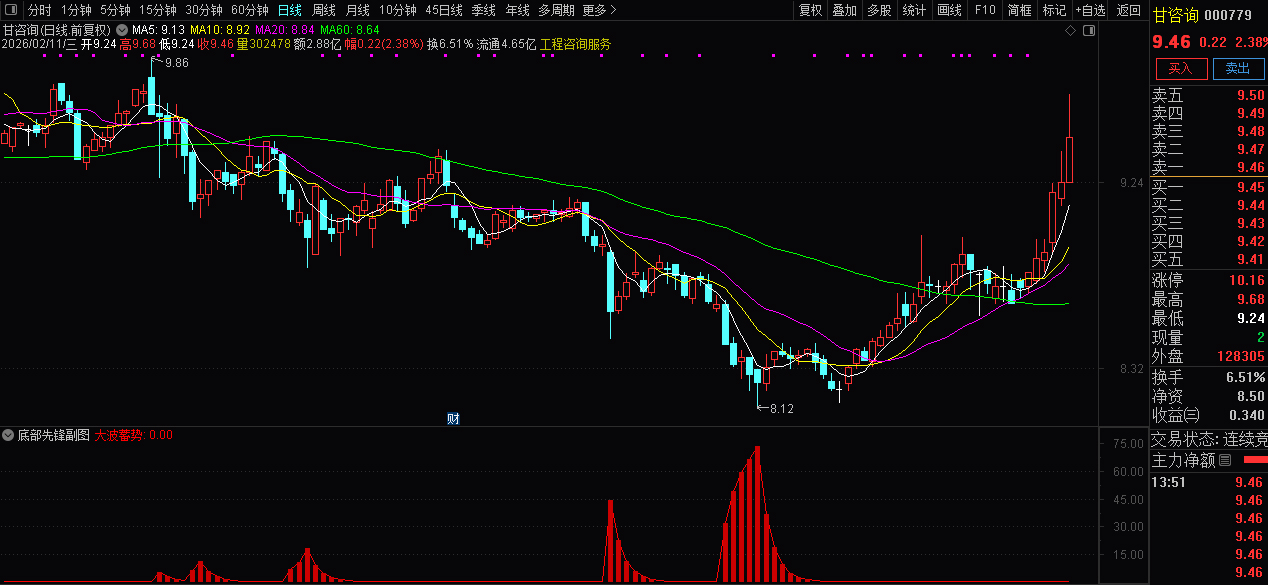This screenshot has width=1268, height=585.
Task: Click the 交易状态 trading status row
Action: coord(1209,439)
